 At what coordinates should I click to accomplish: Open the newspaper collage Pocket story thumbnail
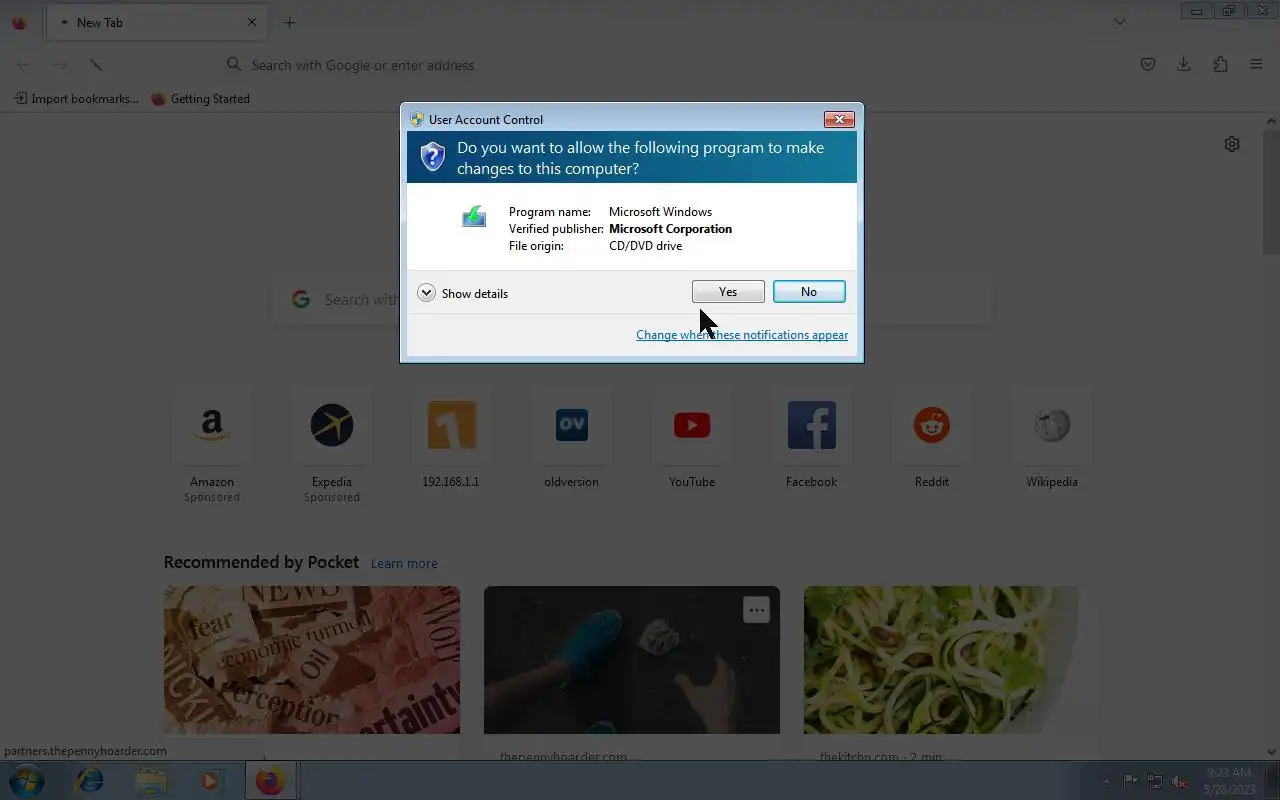pos(312,660)
